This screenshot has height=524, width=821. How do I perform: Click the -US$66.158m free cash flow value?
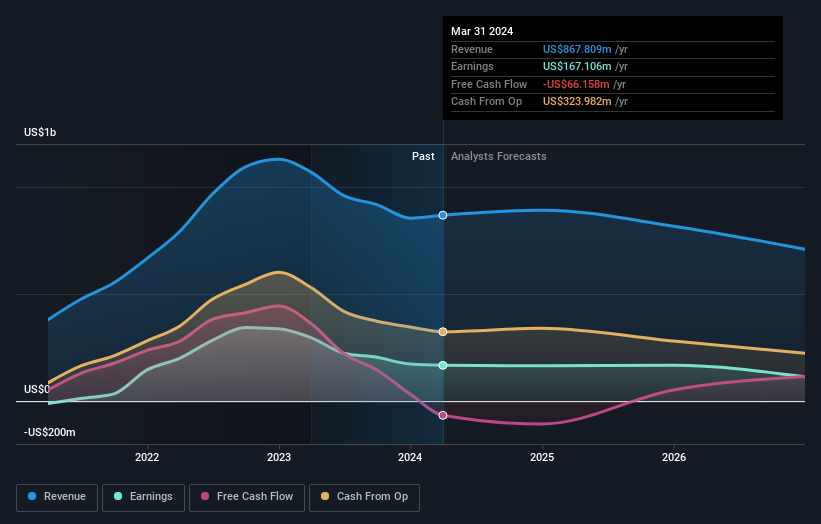point(576,84)
